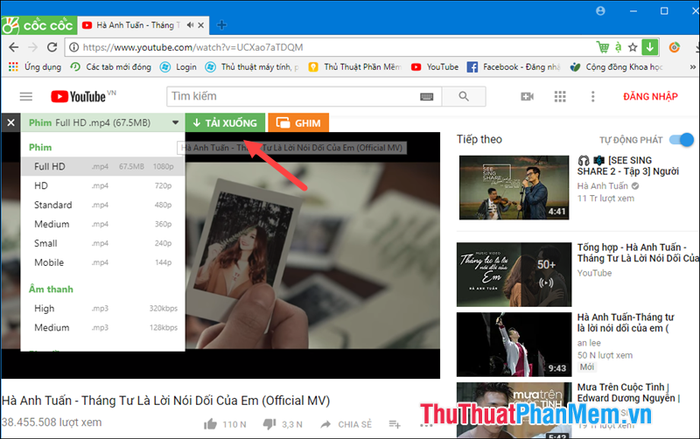The height and width of the screenshot is (439, 700).
Task: Close the download bar with the X
Action: pos(11,123)
